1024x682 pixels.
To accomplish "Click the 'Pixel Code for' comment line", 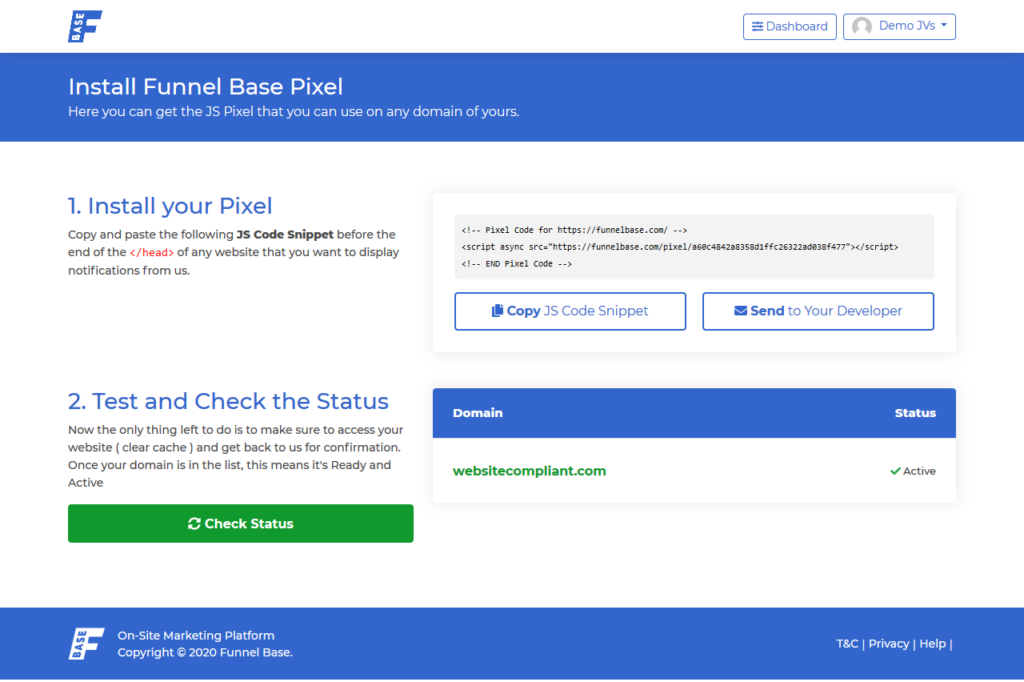I will (x=574, y=230).
